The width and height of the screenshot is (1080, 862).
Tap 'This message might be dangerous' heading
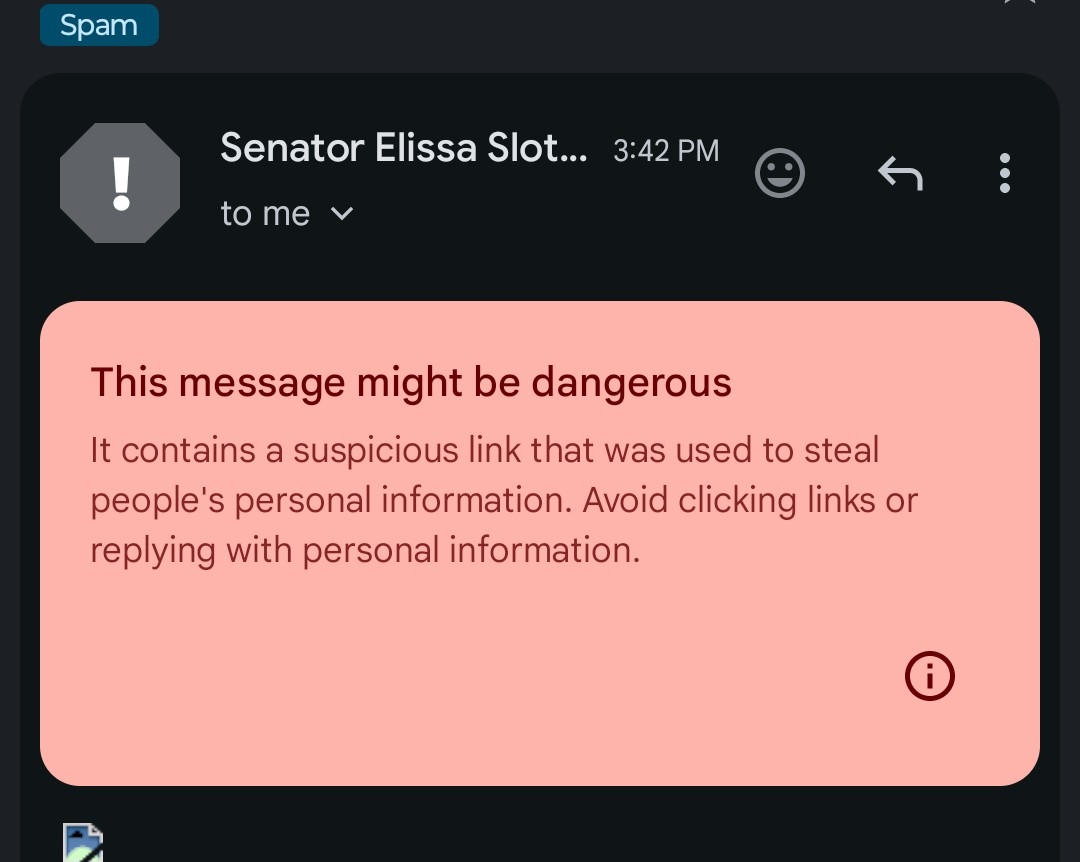[x=410, y=382]
